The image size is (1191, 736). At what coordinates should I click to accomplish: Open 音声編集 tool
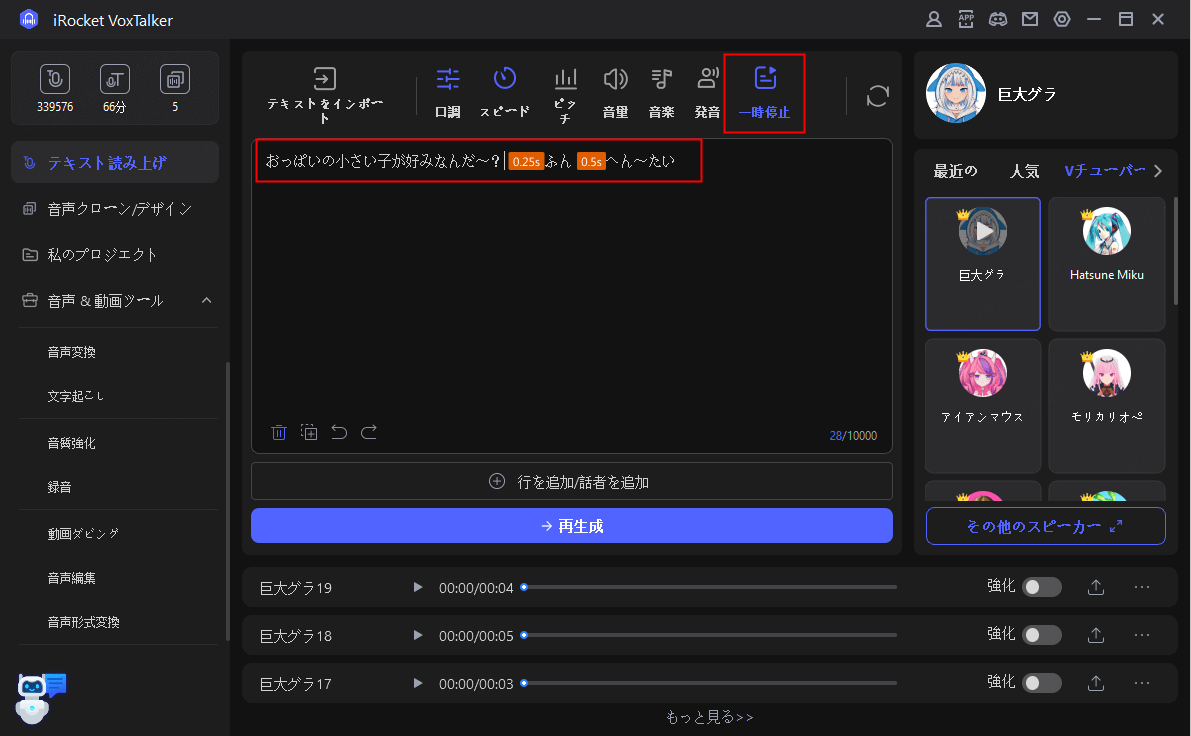click(x=71, y=579)
